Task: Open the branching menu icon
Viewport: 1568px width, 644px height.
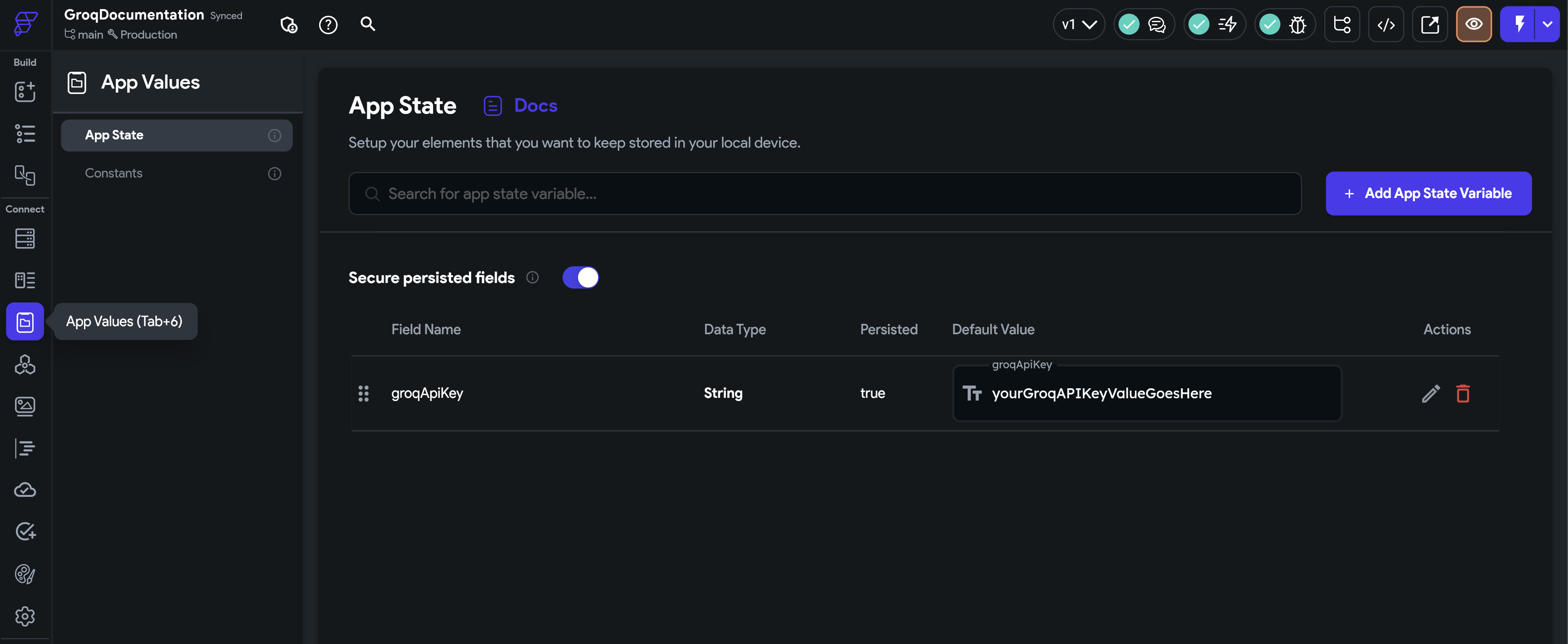Action: pyautogui.click(x=1342, y=25)
